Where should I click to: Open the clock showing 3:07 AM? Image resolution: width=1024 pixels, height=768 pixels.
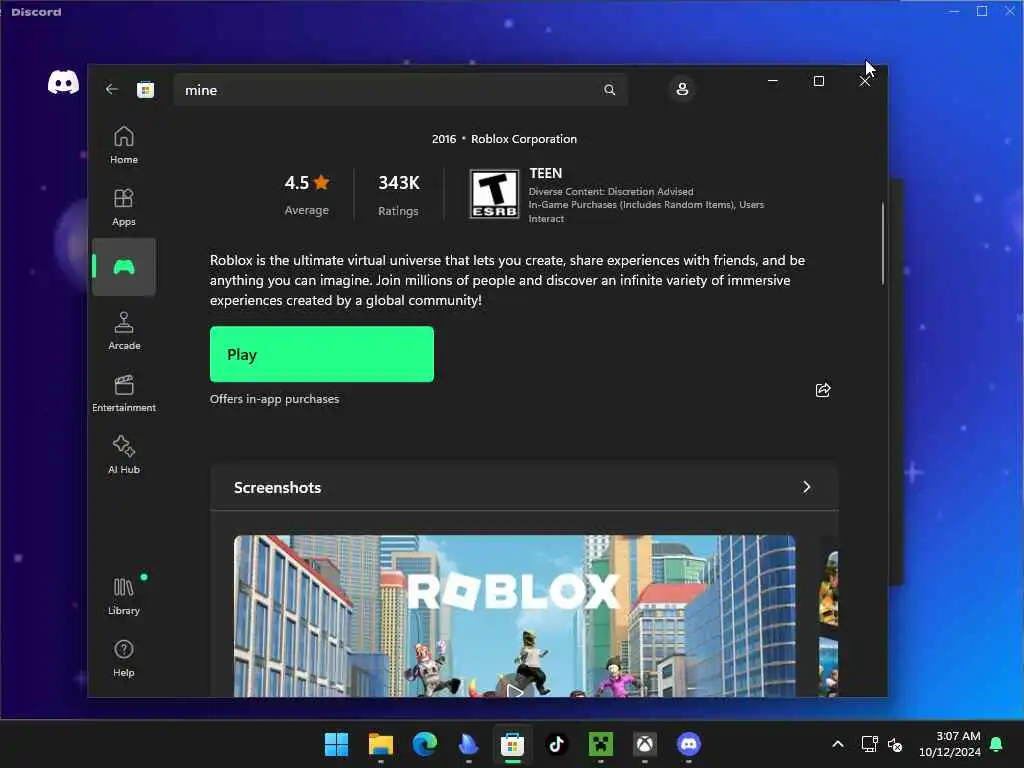pyautogui.click(x=950, y=744)
